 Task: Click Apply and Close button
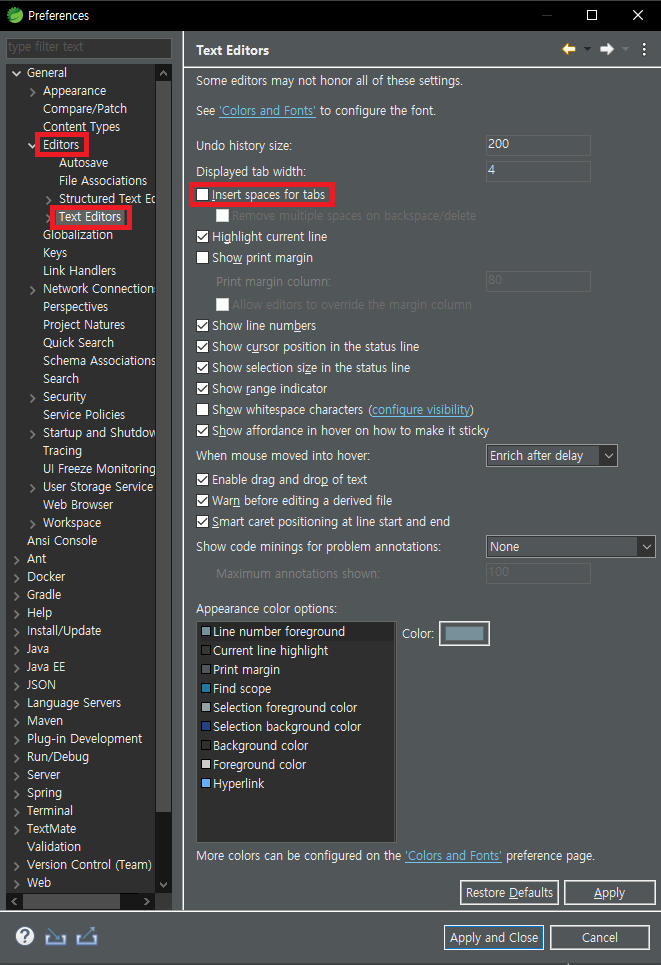[x=494, y=937]
